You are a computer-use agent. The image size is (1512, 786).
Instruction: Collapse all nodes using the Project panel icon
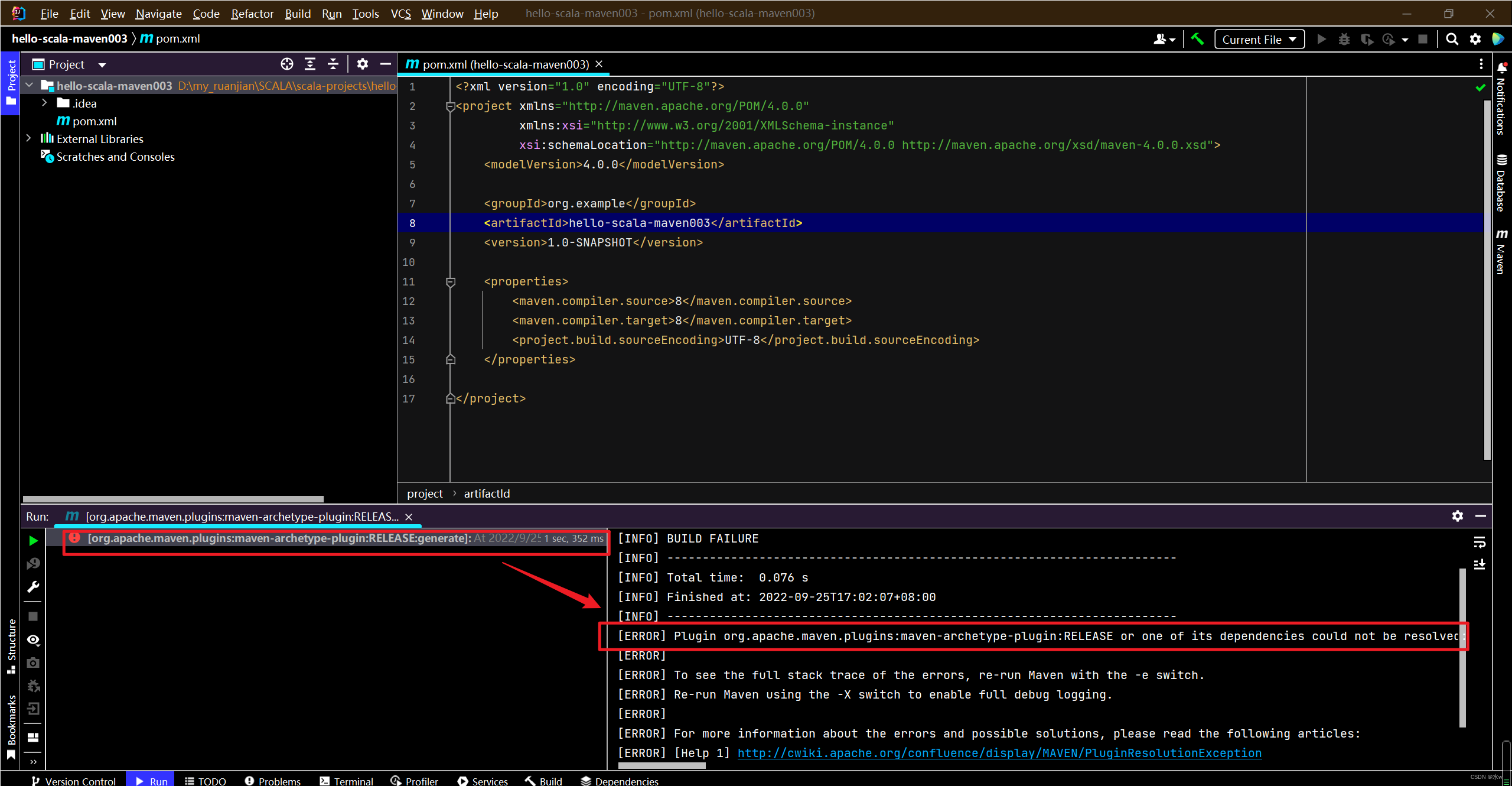point(333,64)
